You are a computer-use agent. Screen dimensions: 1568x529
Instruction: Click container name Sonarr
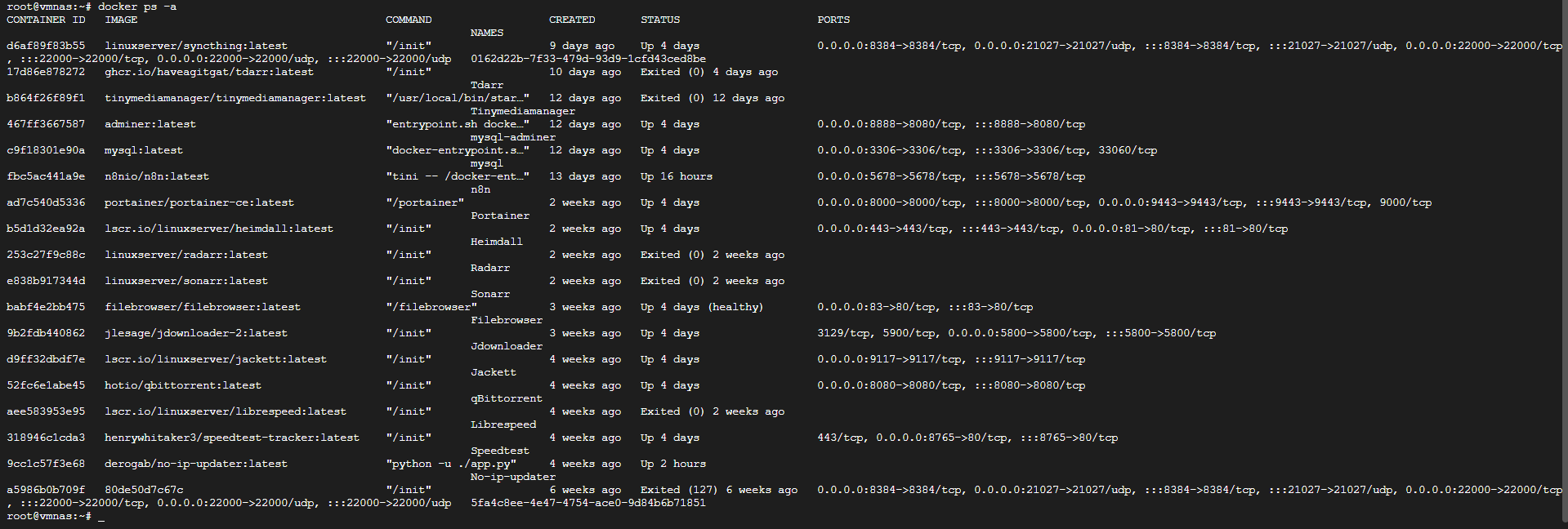(x=490, y=294)
